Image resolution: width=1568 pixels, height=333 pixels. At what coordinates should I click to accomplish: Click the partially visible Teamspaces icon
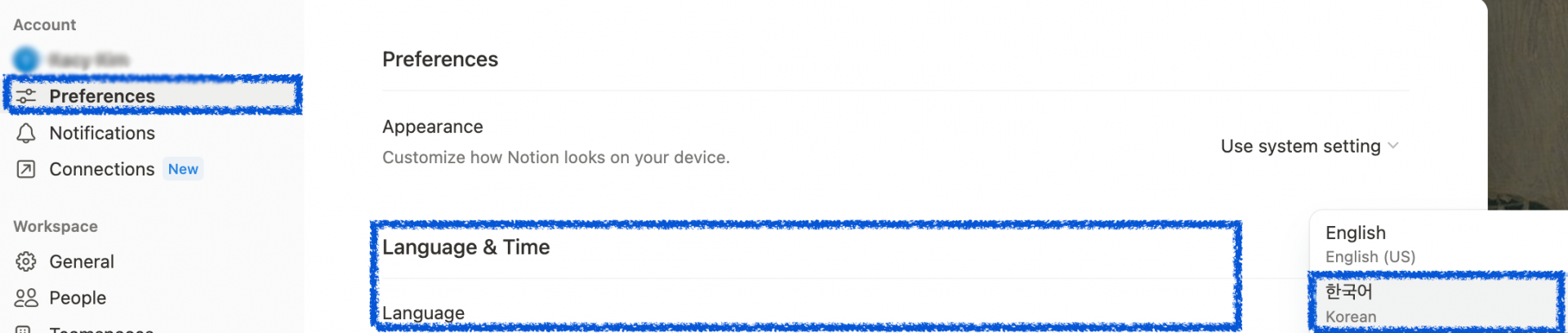point(24,329)
